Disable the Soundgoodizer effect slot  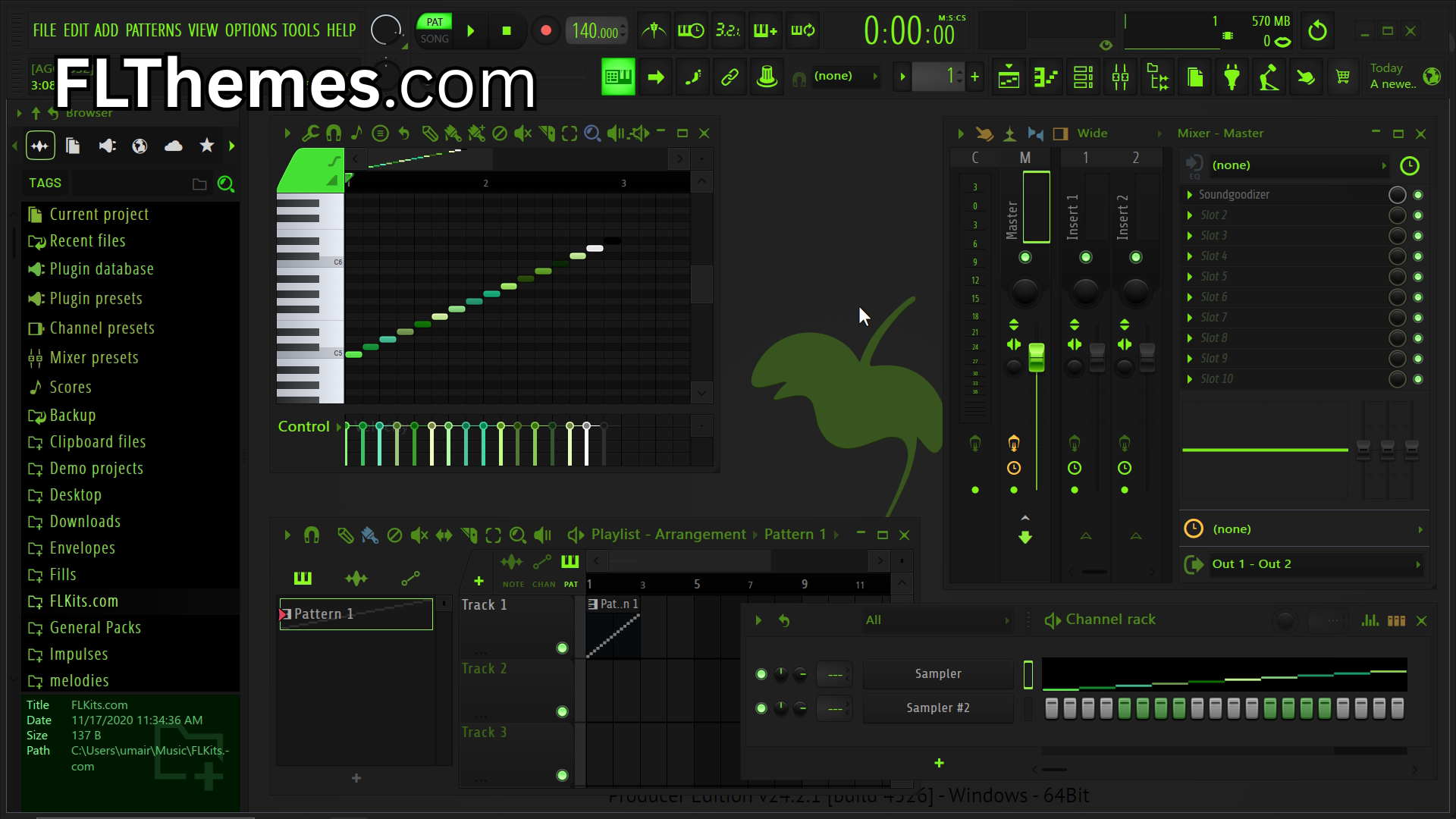click(1418, 195)
